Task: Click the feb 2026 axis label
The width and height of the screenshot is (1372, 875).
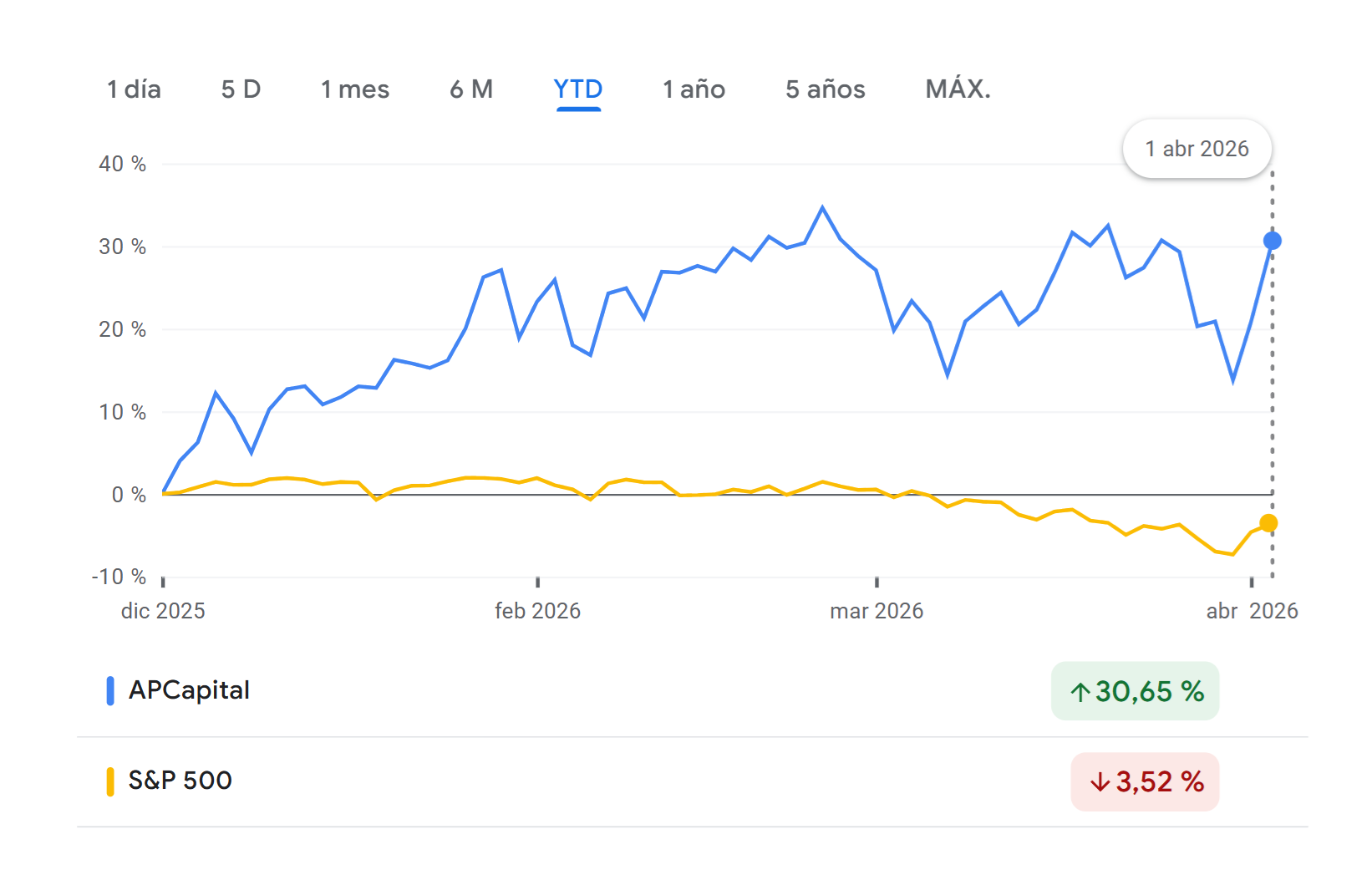Action: (x=537, y=611)
